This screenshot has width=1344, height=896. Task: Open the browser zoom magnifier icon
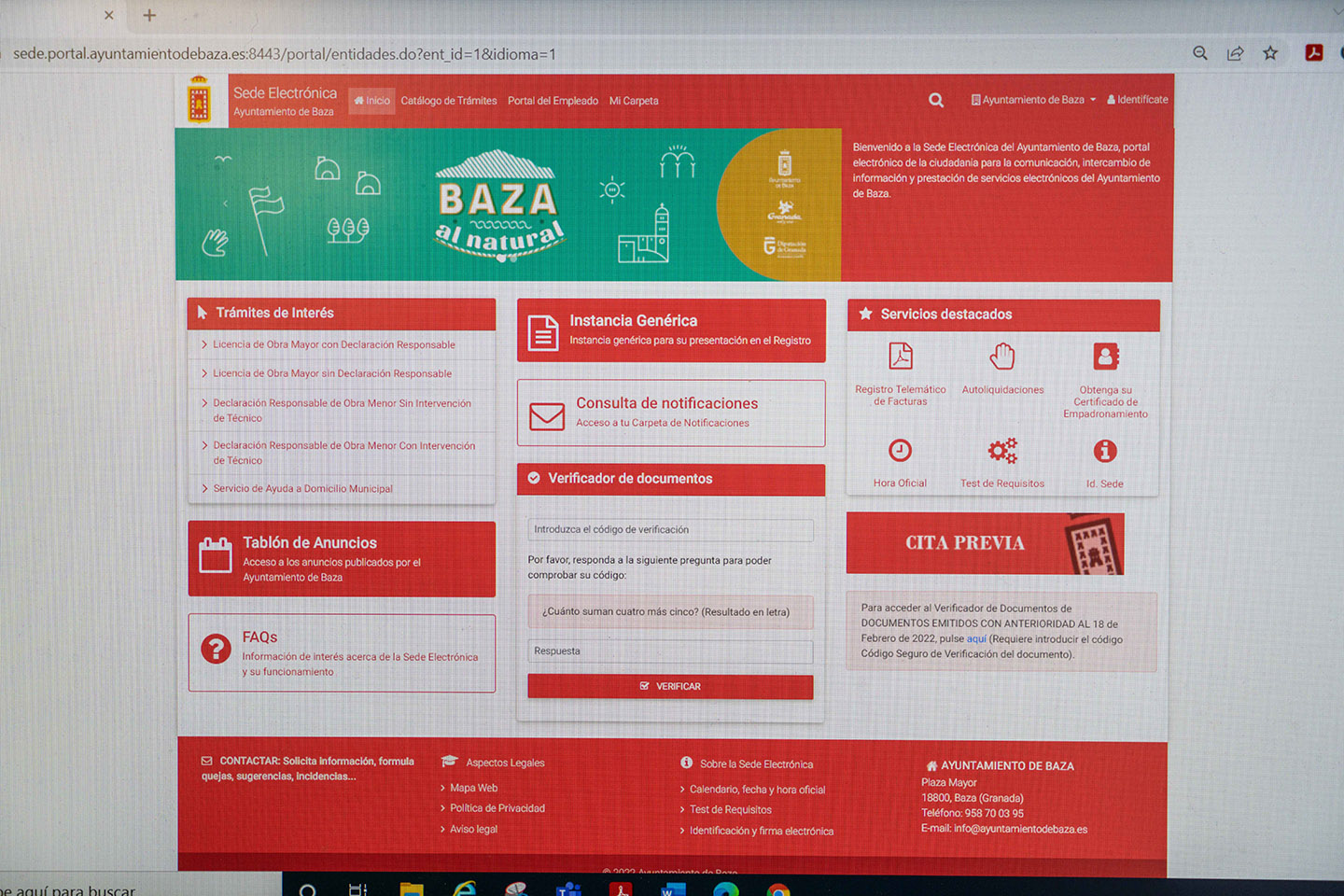click(1200, 53)
